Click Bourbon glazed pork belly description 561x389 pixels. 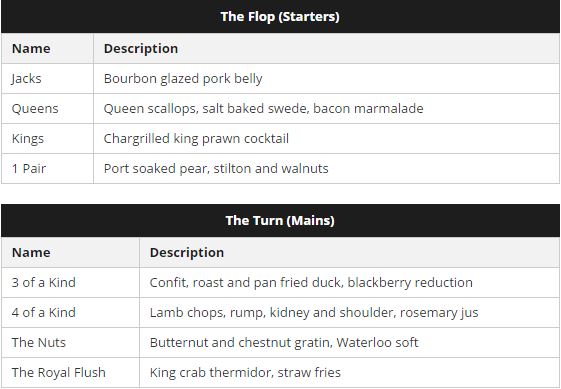point(183,79)
